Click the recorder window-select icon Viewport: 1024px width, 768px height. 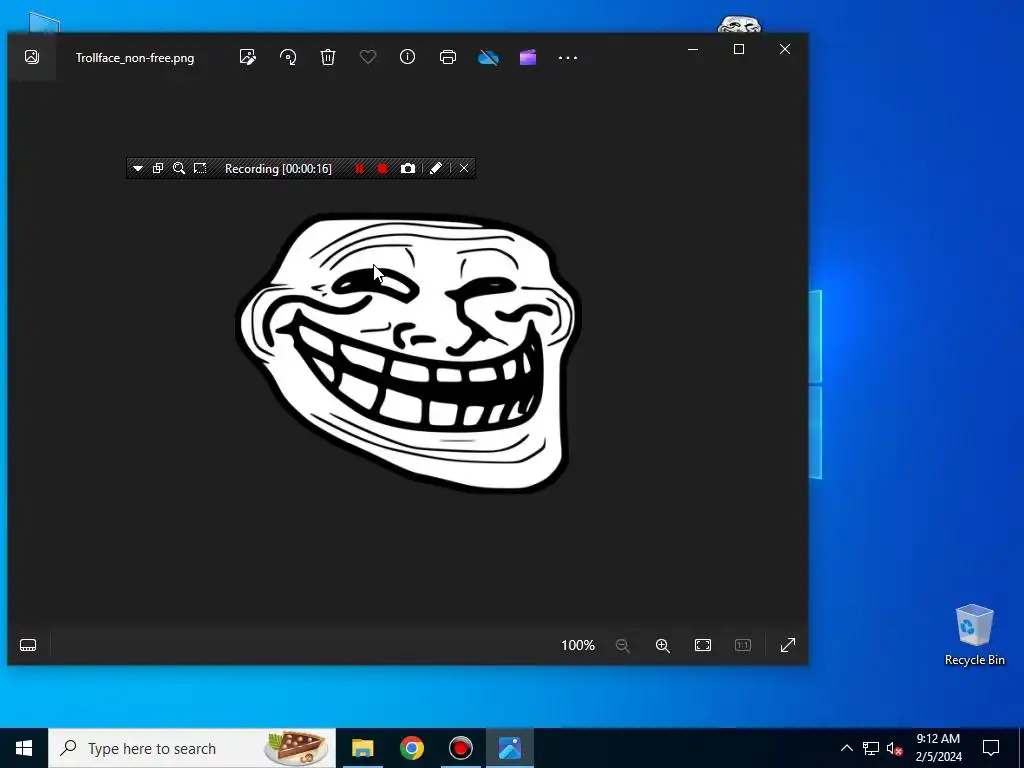point(157,168)
